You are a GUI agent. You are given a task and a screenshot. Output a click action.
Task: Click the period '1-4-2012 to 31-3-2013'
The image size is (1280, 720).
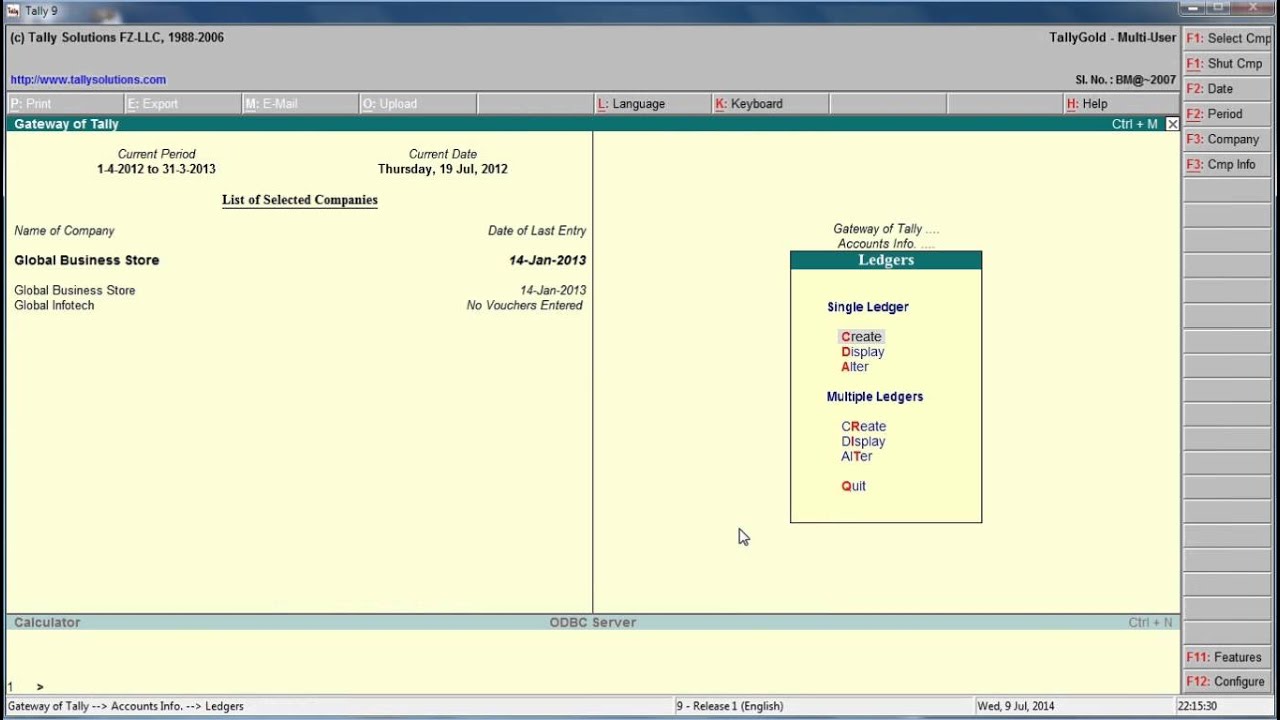156,169
